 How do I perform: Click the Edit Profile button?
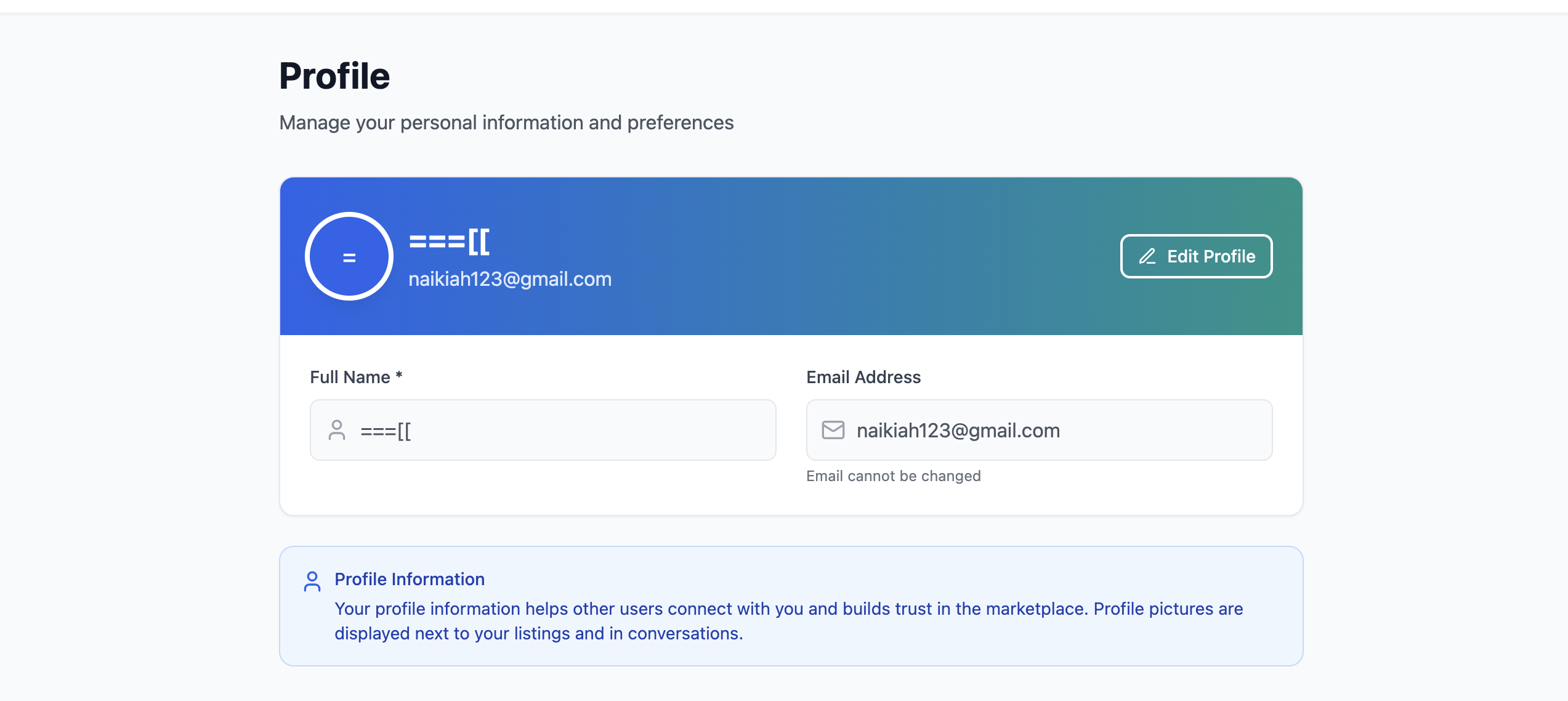point(1195,256)
